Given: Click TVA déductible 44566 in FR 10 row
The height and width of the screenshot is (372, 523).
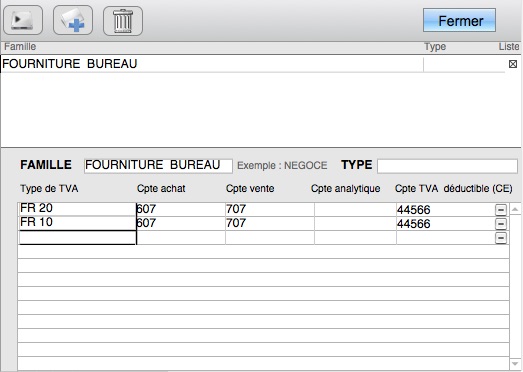Looking at the screenshot, I should coord(445,224).
